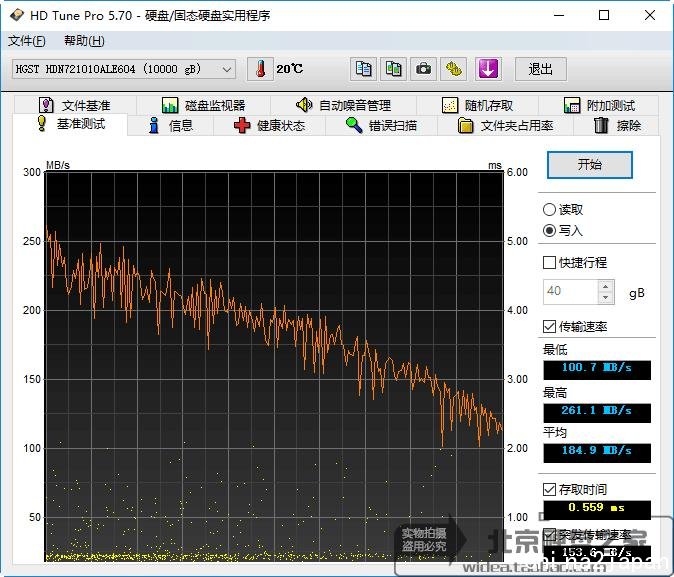Viewport: 674px width, 577px height.
Task: Maximize the HD Tune Pro window
Action: (604, 15)
